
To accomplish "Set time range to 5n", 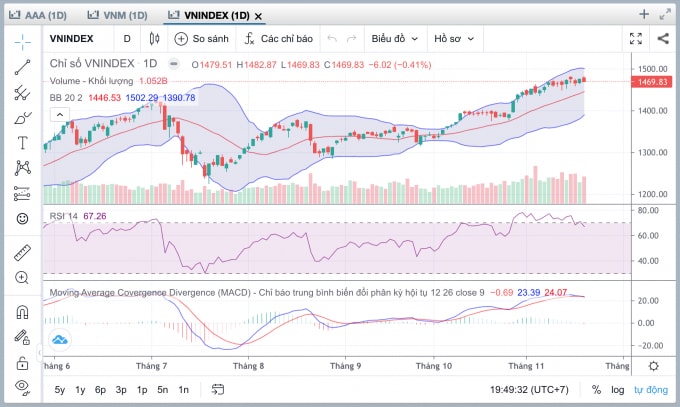I will pos(163,390).
